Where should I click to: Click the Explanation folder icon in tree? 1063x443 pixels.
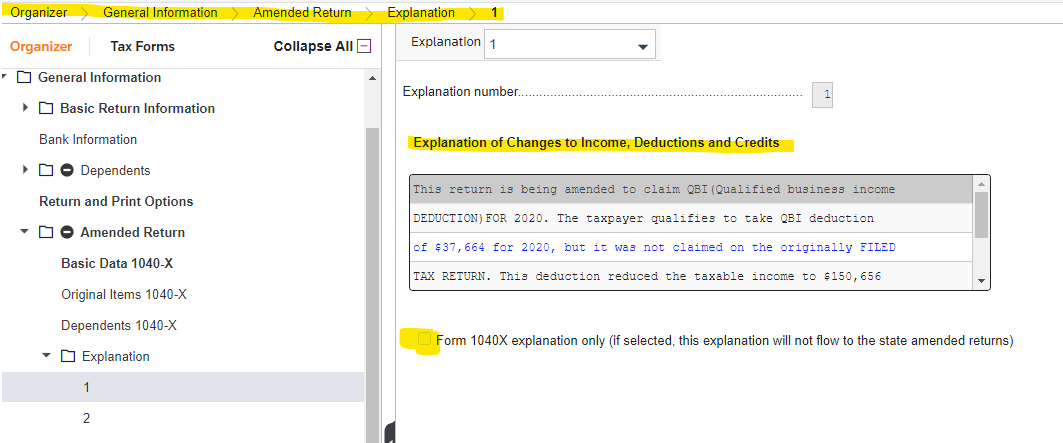tap(67, 356)
